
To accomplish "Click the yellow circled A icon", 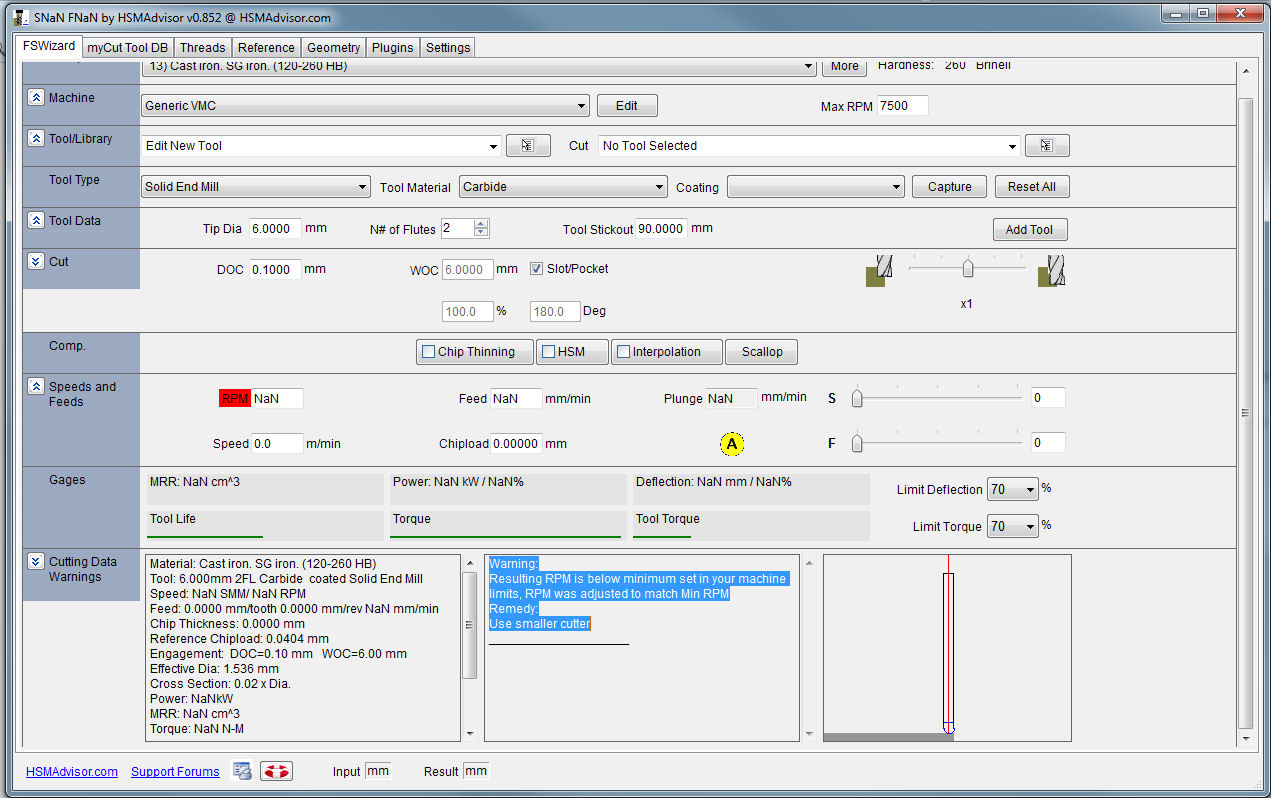I will (732, 444).
